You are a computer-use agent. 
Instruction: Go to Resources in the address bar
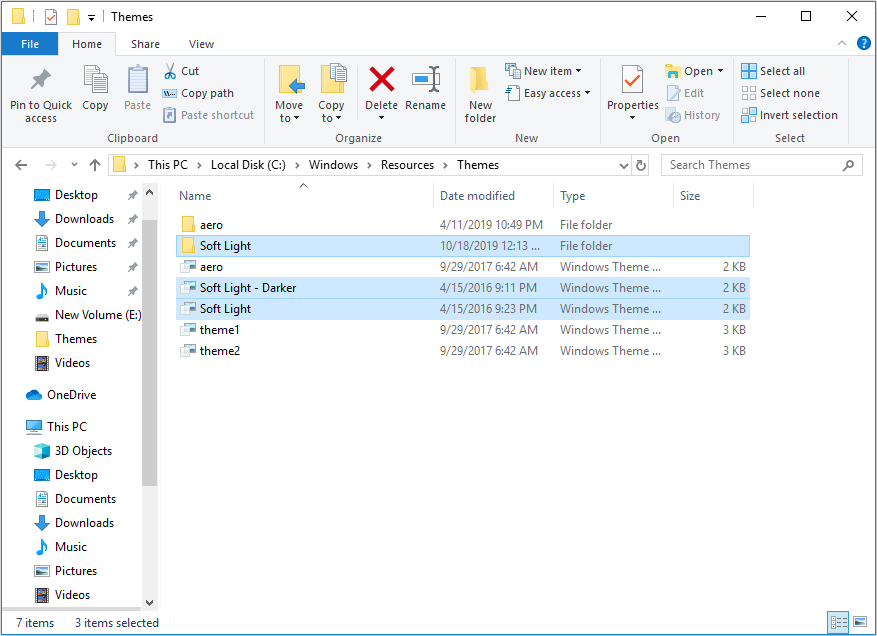[407, 165]
